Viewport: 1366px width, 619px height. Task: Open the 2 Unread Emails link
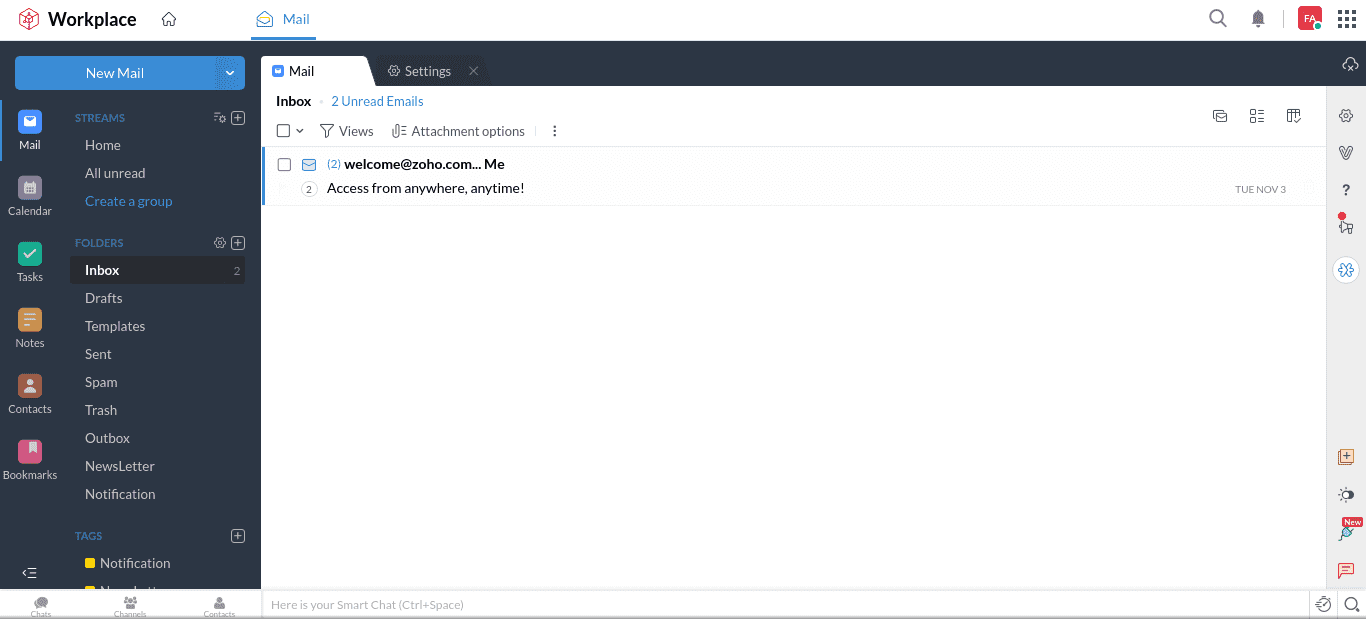click(x=377, y=101)
